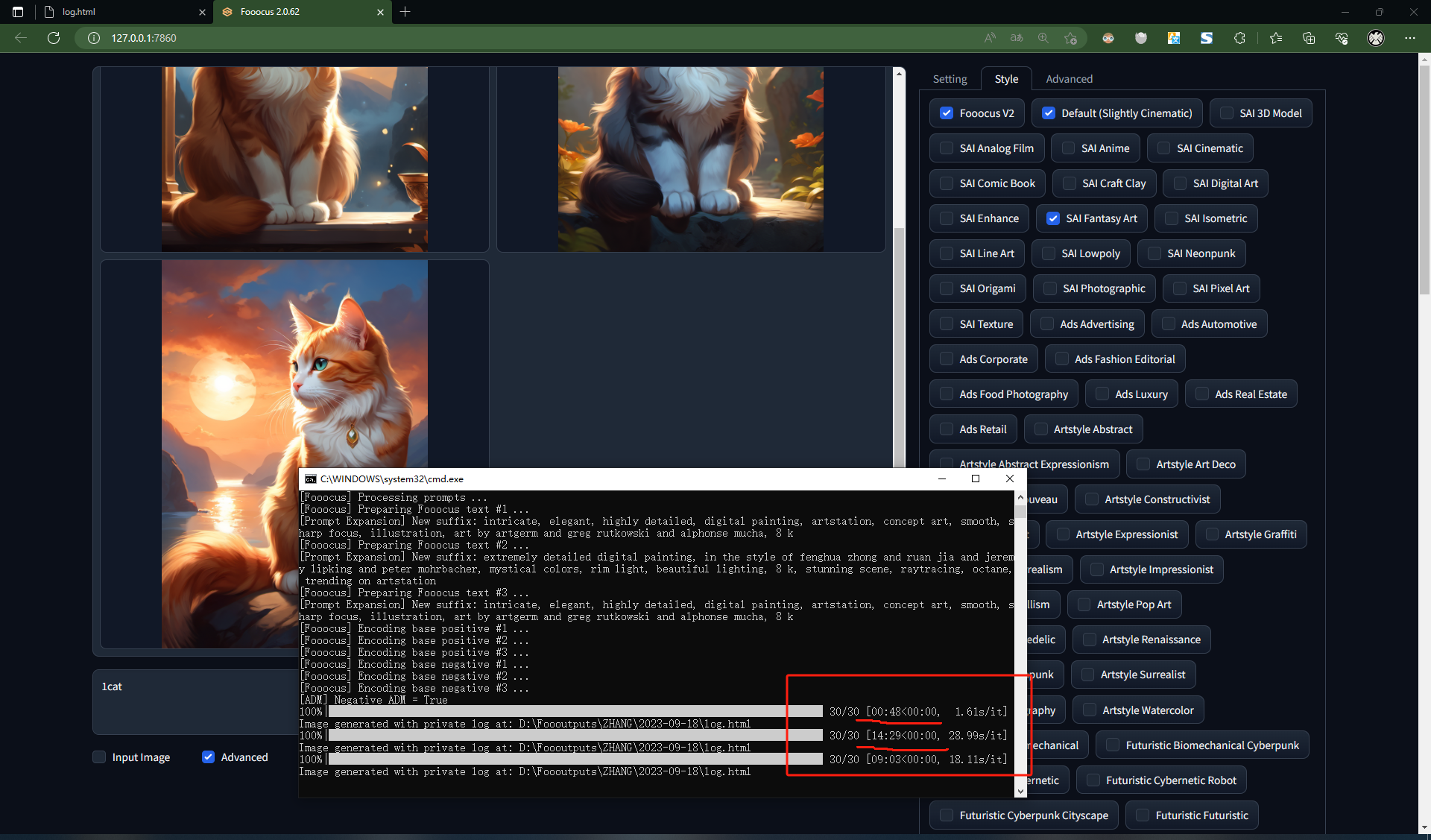Click the page reload button

53,37
